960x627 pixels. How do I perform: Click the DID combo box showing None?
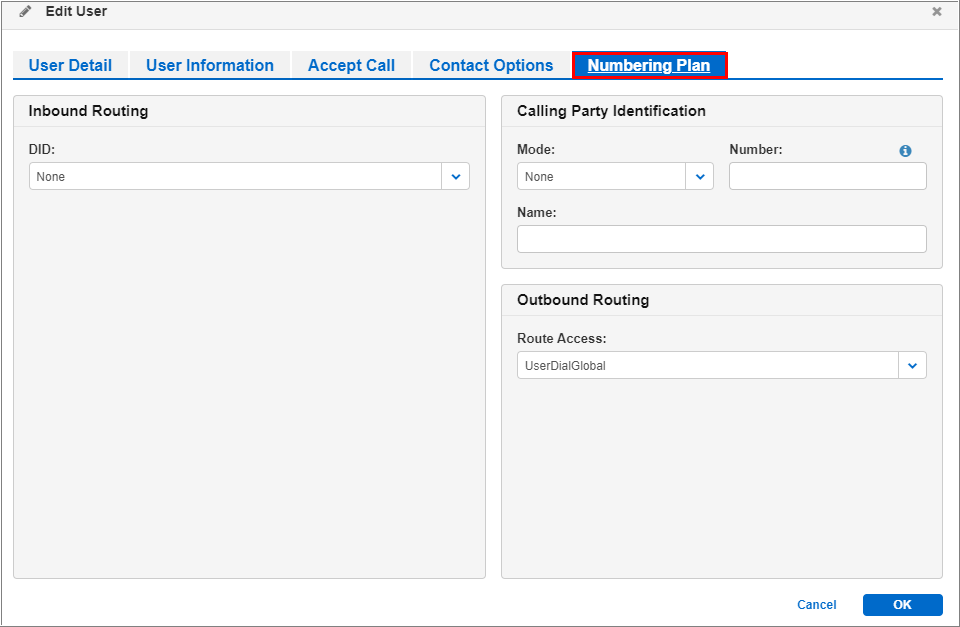[240, 176]
